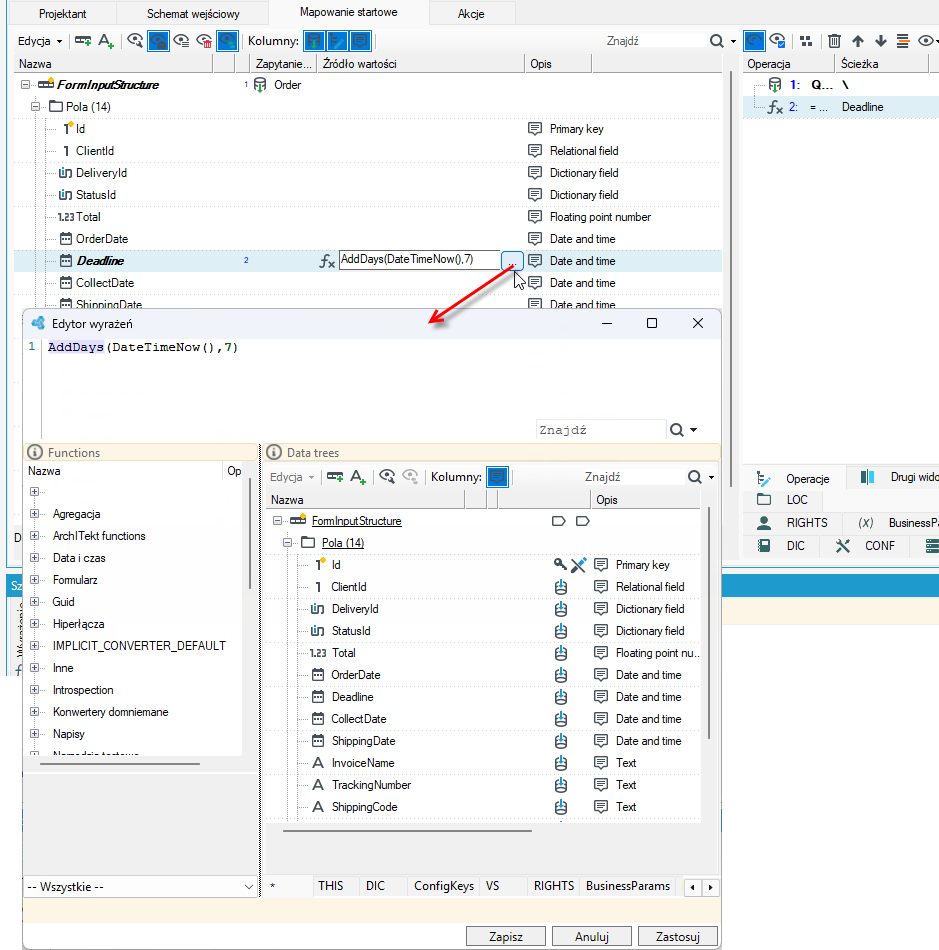Move operation down with the down arrow

[881, 41]
